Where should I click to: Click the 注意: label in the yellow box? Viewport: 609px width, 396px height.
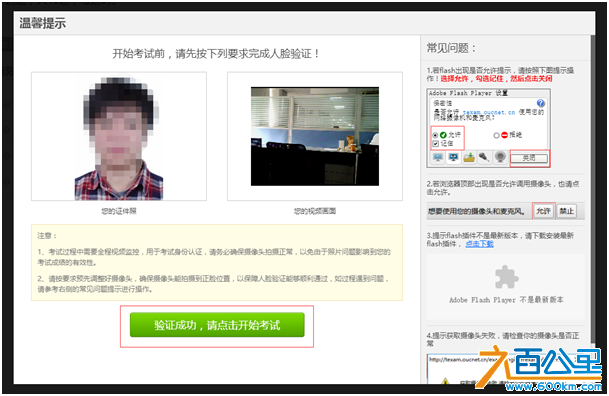[47, 236]
